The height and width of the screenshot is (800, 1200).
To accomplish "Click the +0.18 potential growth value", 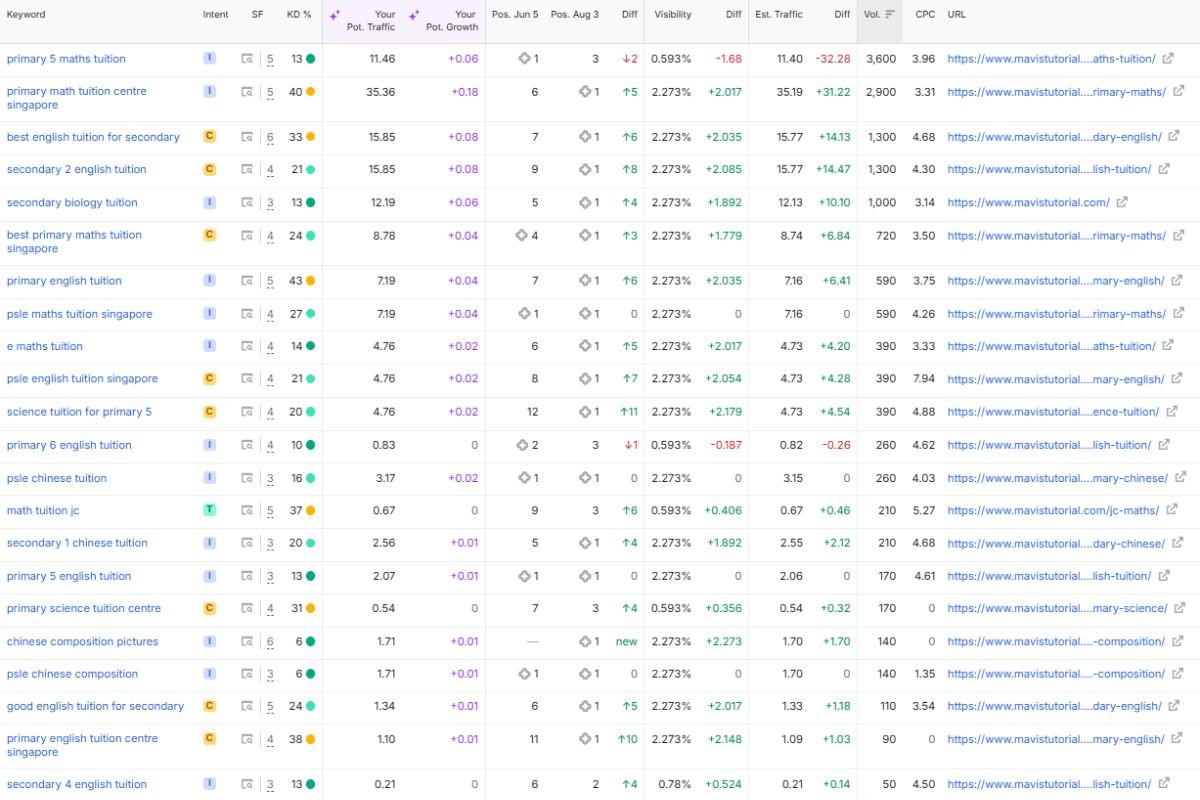I will pyautogui.click(x=464, y=92).
